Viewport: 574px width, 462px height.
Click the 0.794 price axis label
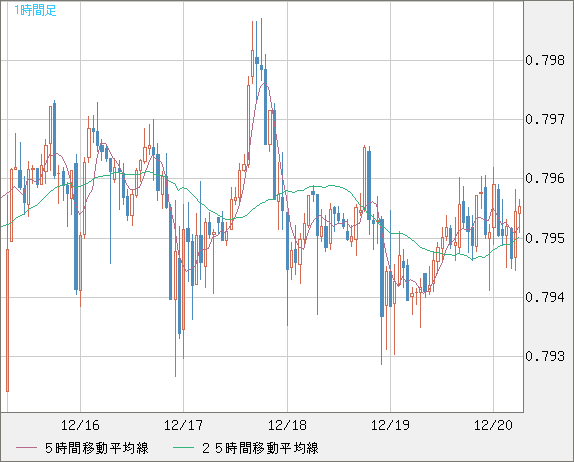pyautogui.click(x=545, y=297)
